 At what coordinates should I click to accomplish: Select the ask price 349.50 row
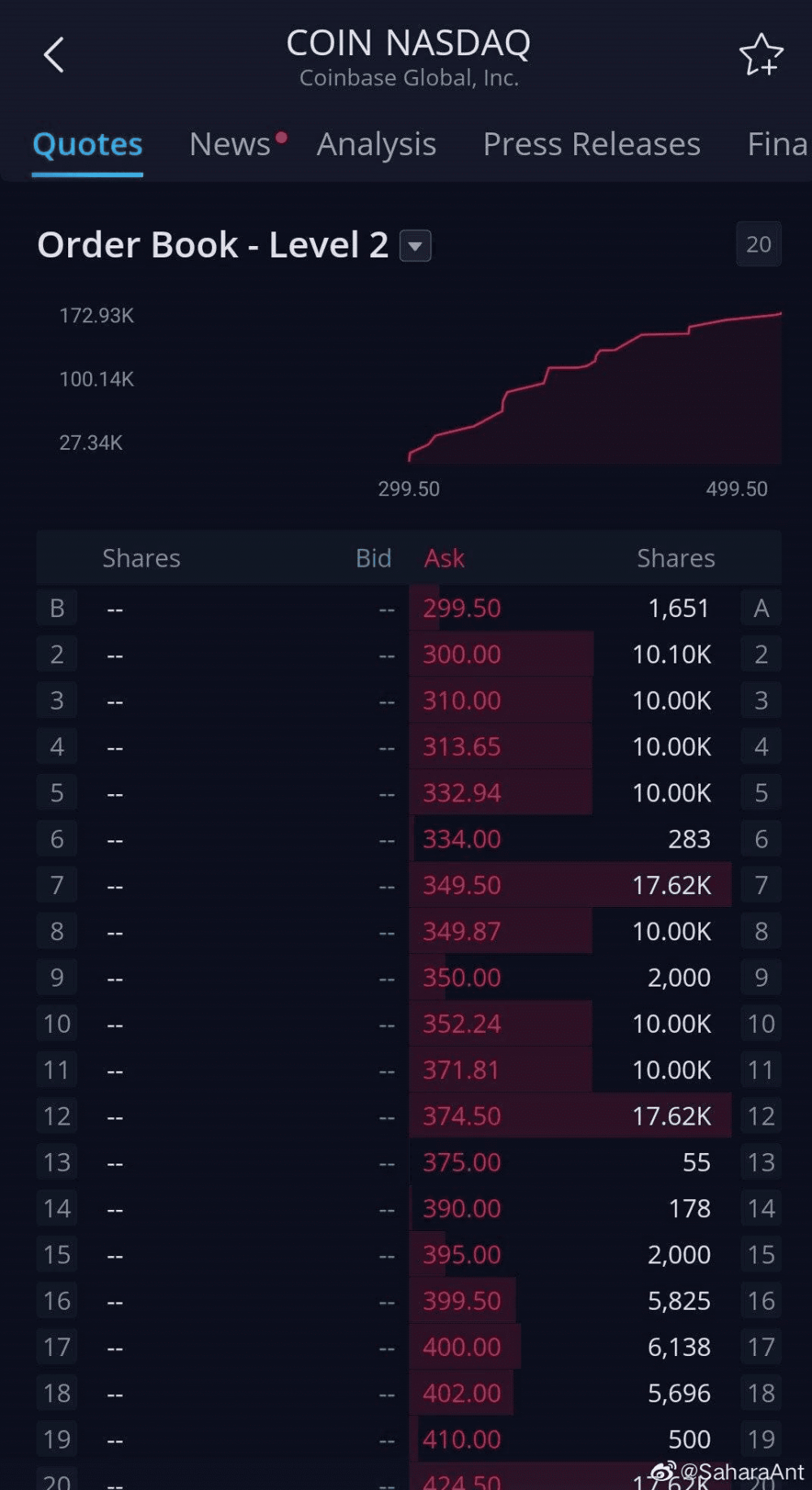[x=460, y=885]
